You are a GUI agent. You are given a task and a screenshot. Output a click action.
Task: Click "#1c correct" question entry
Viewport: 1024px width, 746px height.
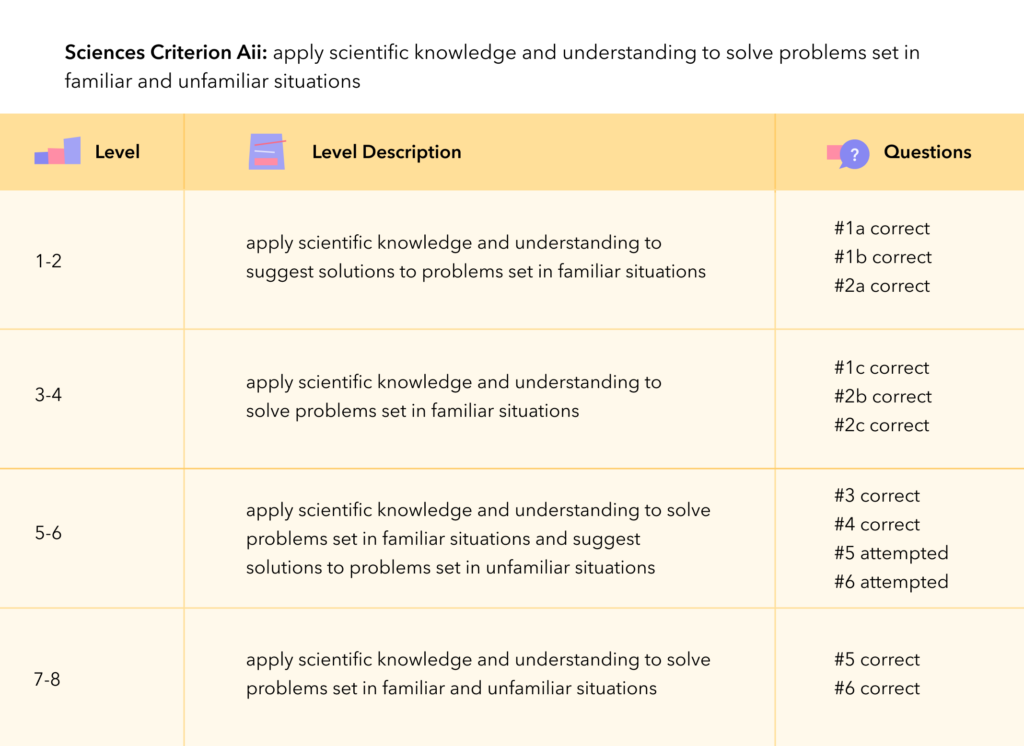point(881,368)
